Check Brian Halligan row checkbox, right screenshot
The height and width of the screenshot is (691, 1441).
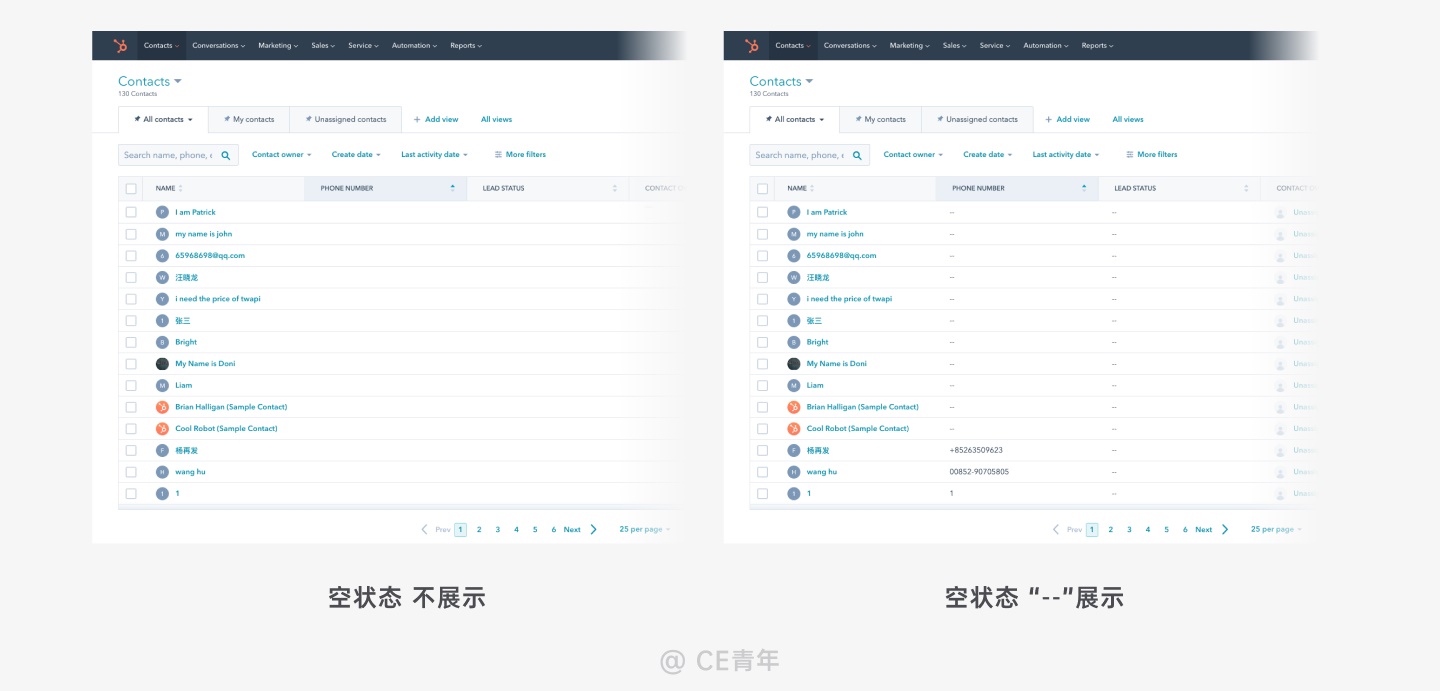click(x=763, y=407)
